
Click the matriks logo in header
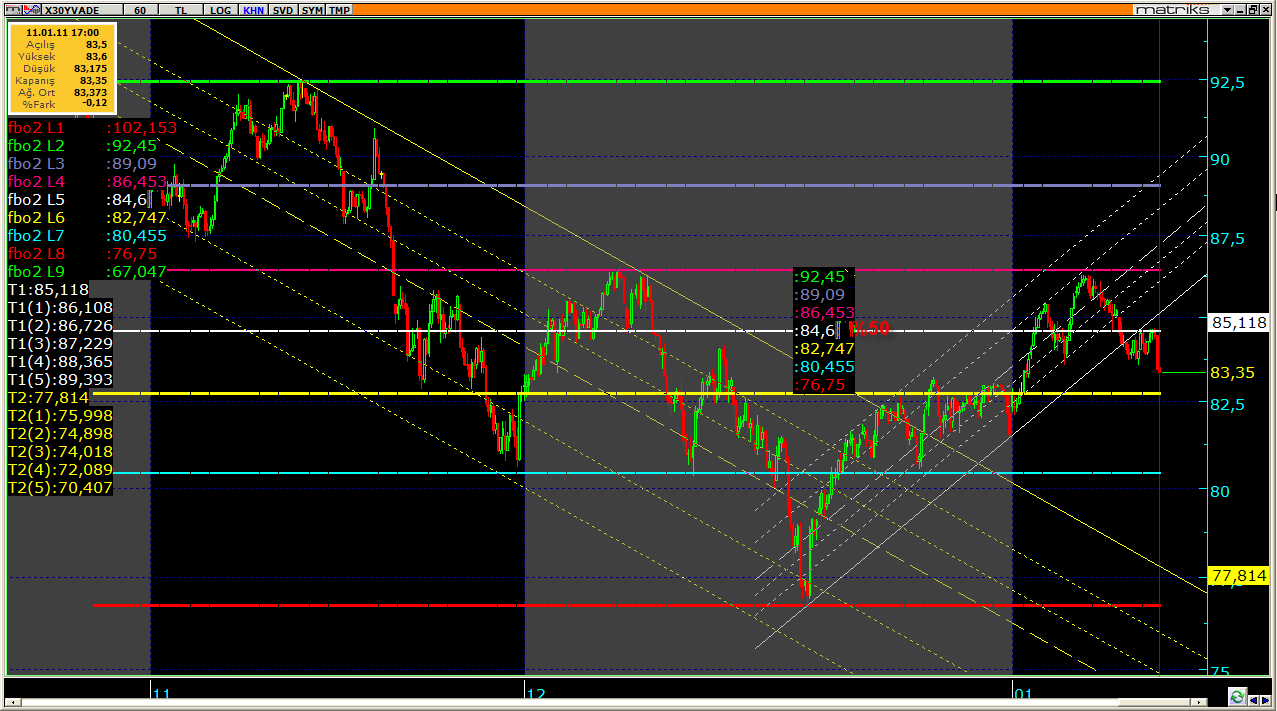pos(1174,9)
